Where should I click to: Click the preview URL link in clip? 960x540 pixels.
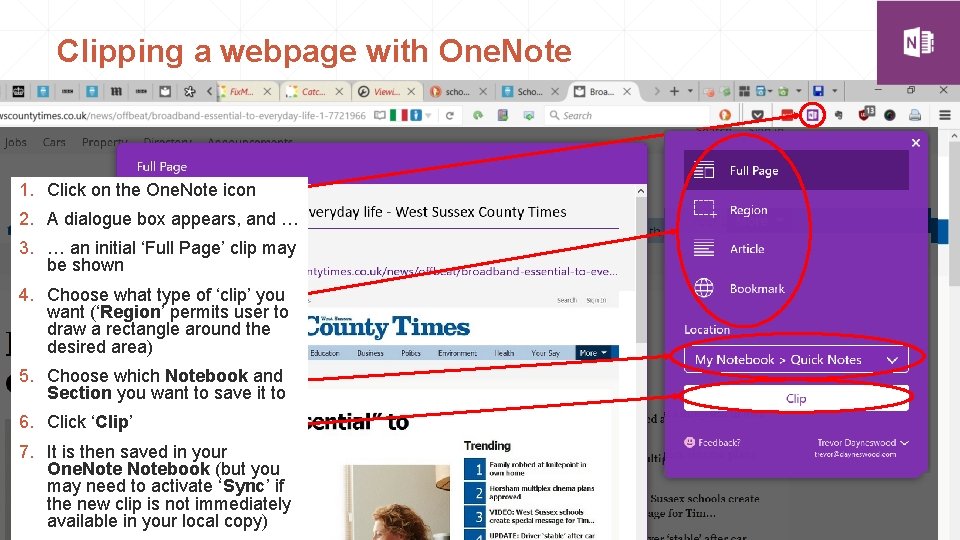[463, 271]
